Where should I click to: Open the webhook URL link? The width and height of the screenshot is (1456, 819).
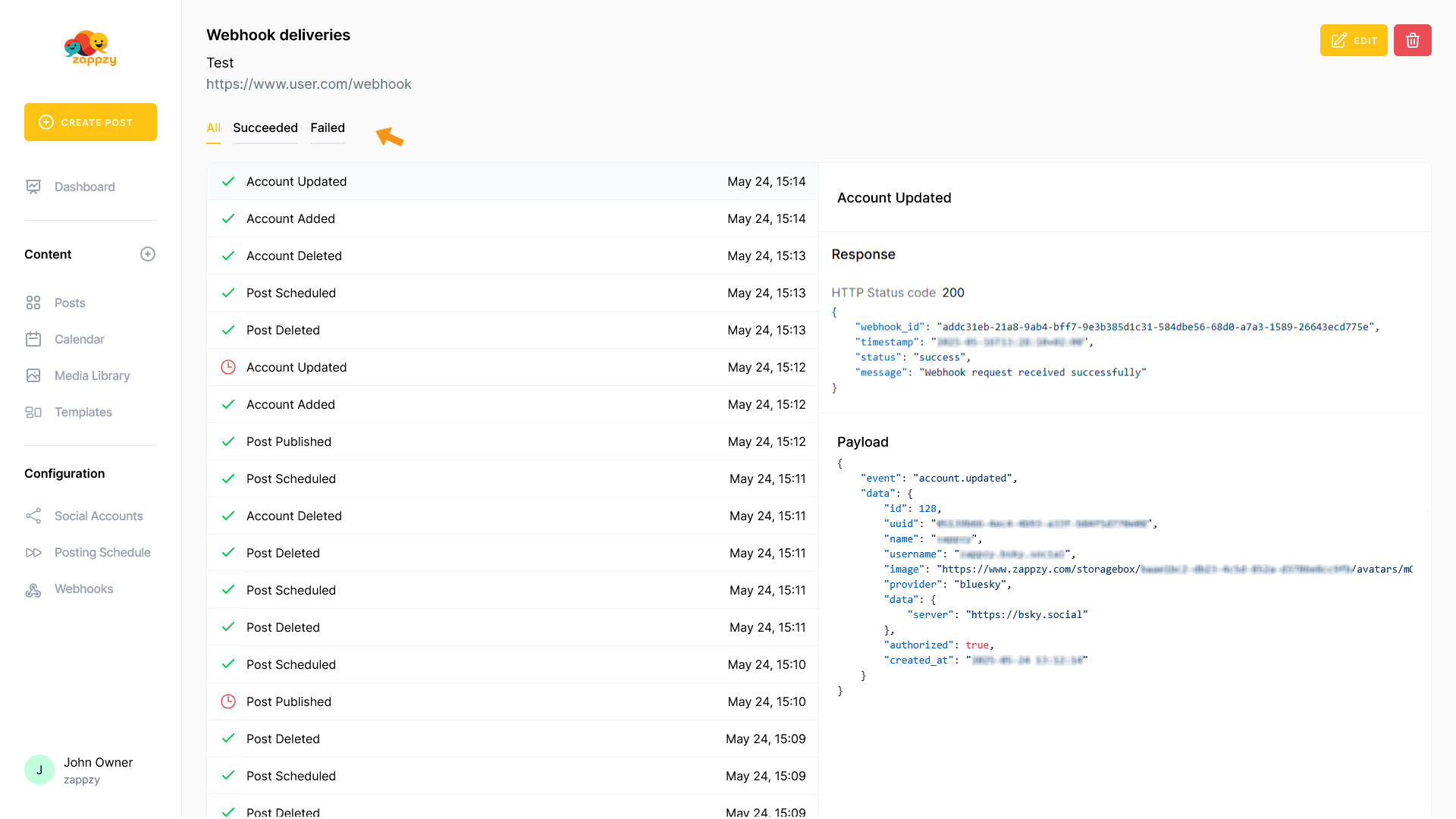click(x=309, y=84)
